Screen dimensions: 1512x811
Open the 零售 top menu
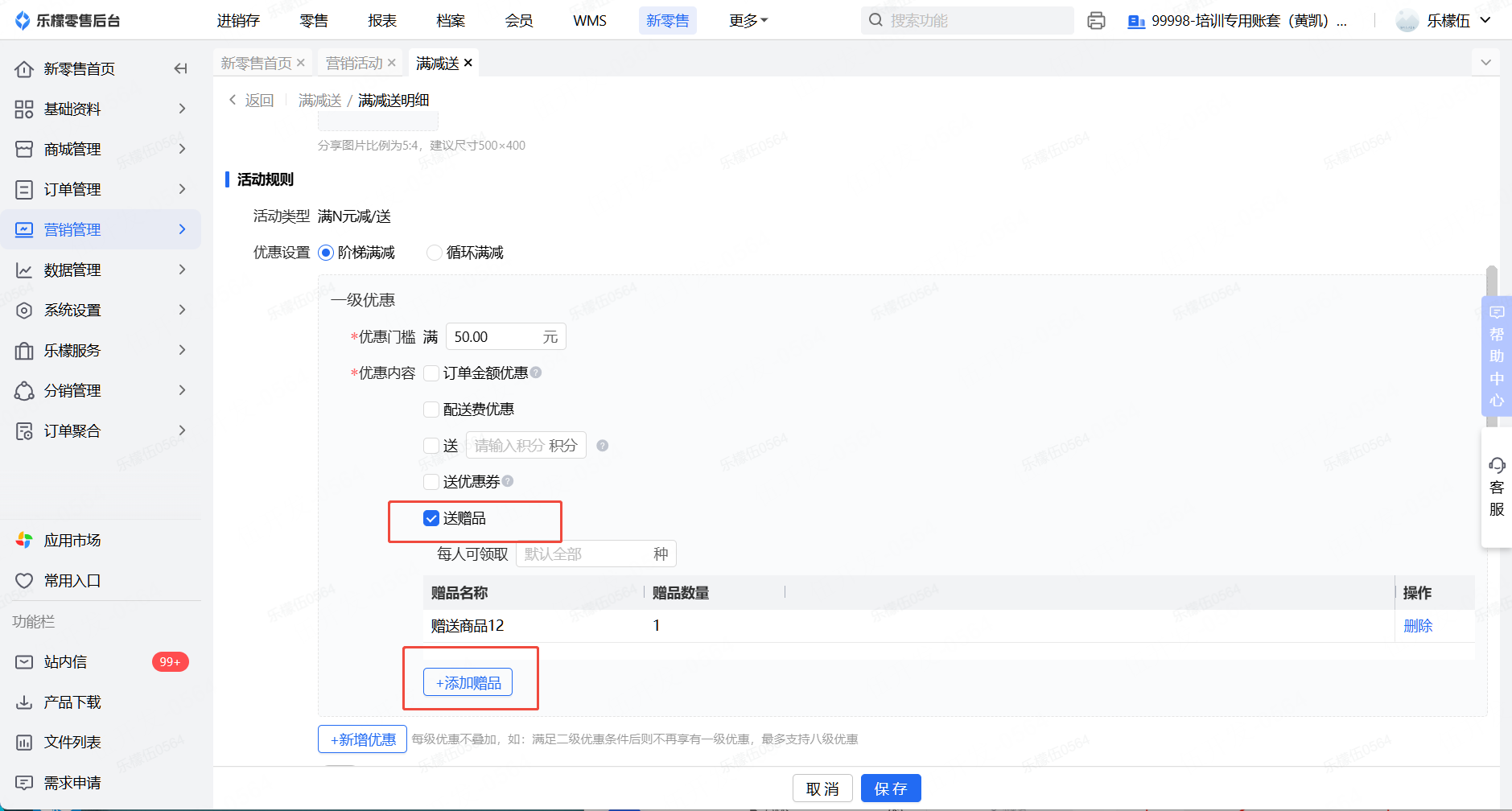click(314, 21)
